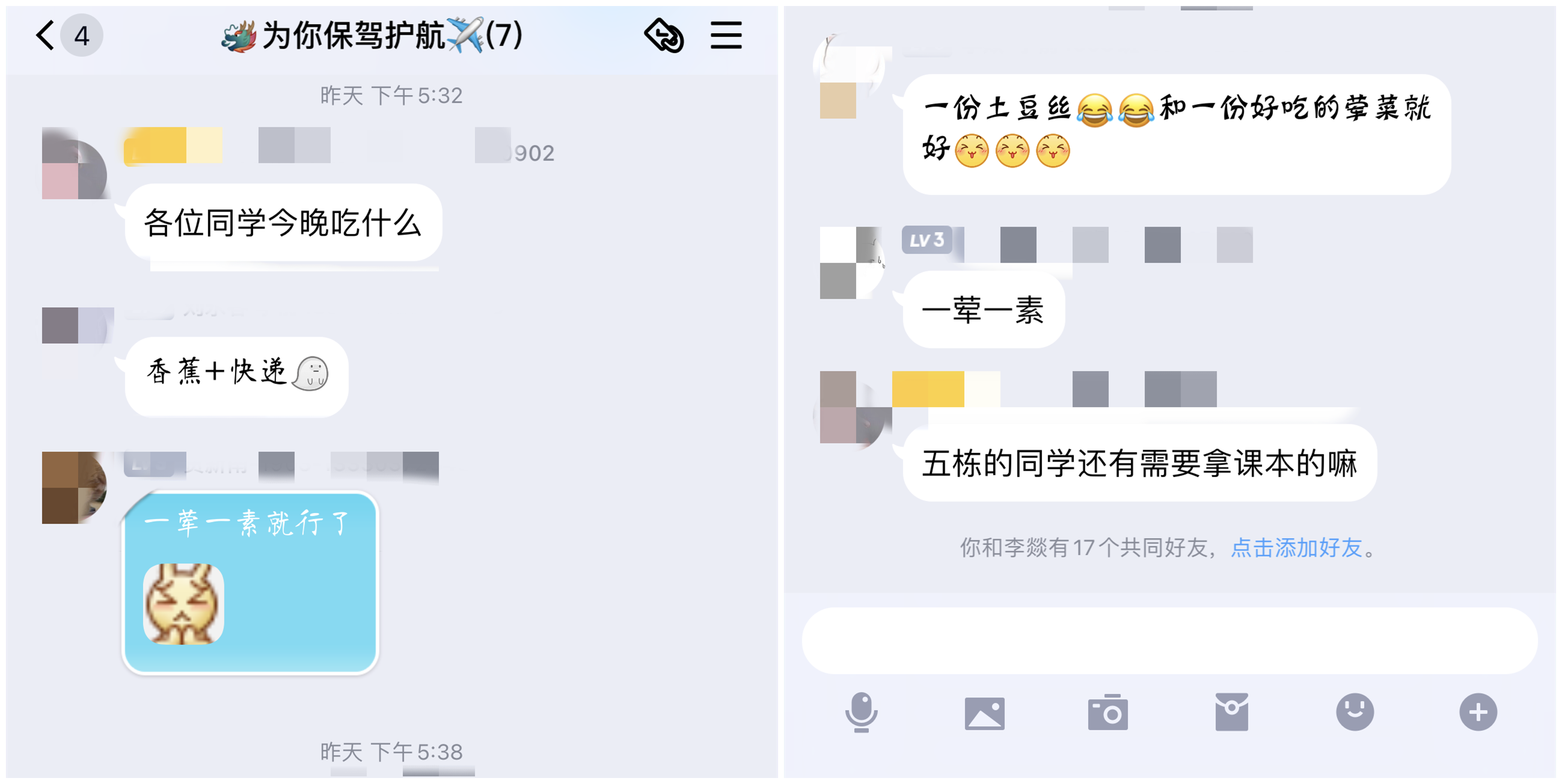Viewport: 1562px width, 784px height.
Task: Focus the message text input box
Action: tap(1169, 640)
